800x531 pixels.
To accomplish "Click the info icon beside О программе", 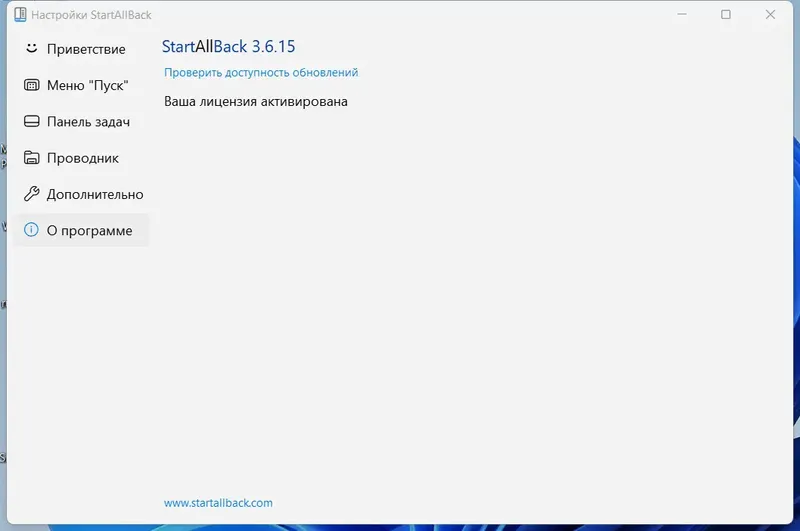I will [x=31, y=230].
